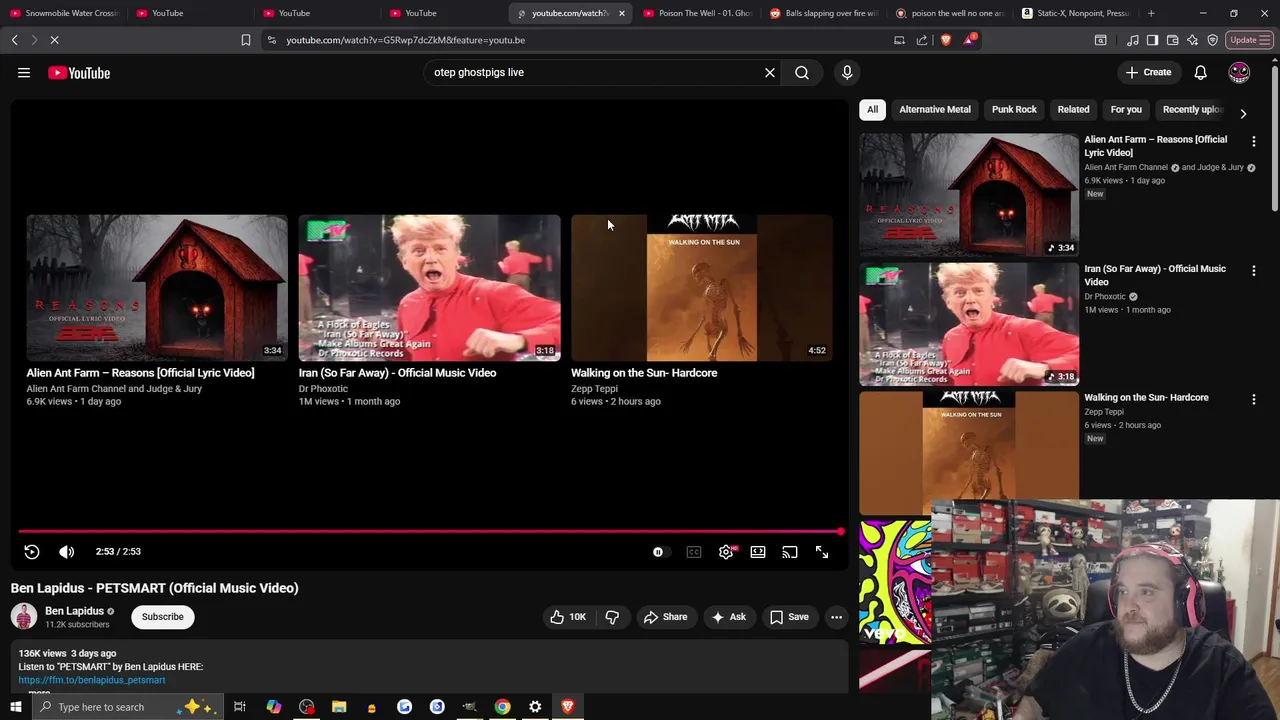The height and width of the screenshot is (720, 1280).
Task: Show more filter chips with the arrow
Action: pyautogui.click(x=1243, y=113)
